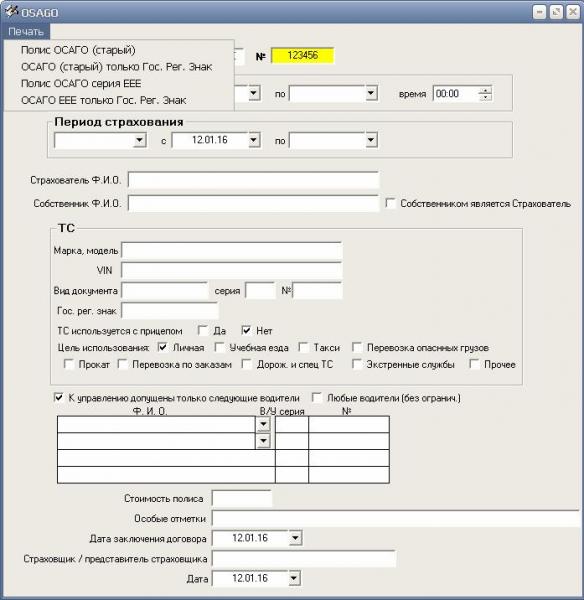
Task: Select Полис ОСАГО серия ЕЕЕ
Action: (81, 83)
